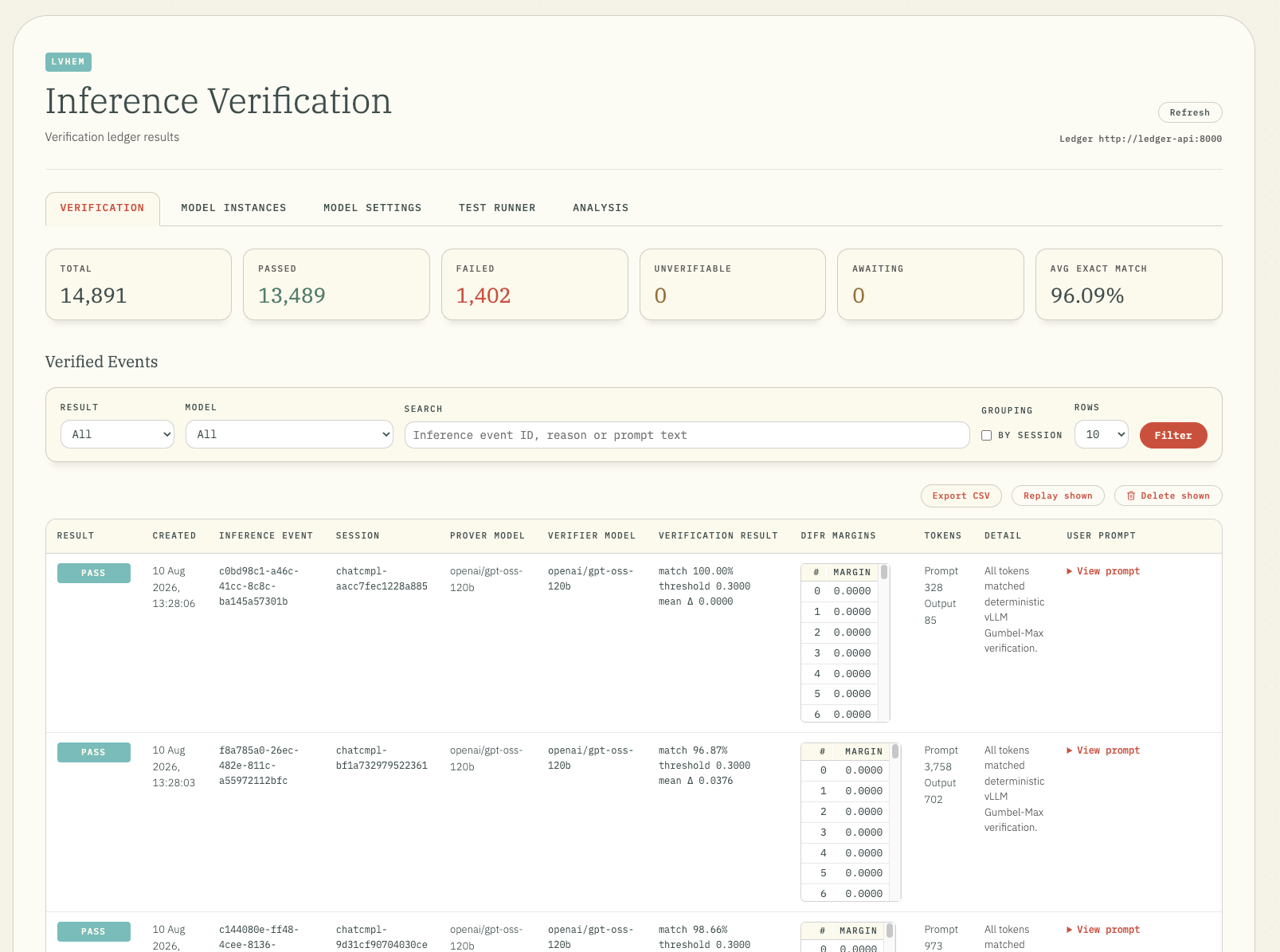The height and width of the screenshot is (952, 1280).
Task: Switch to the Verification tab
Action: (x=103, y=208)
